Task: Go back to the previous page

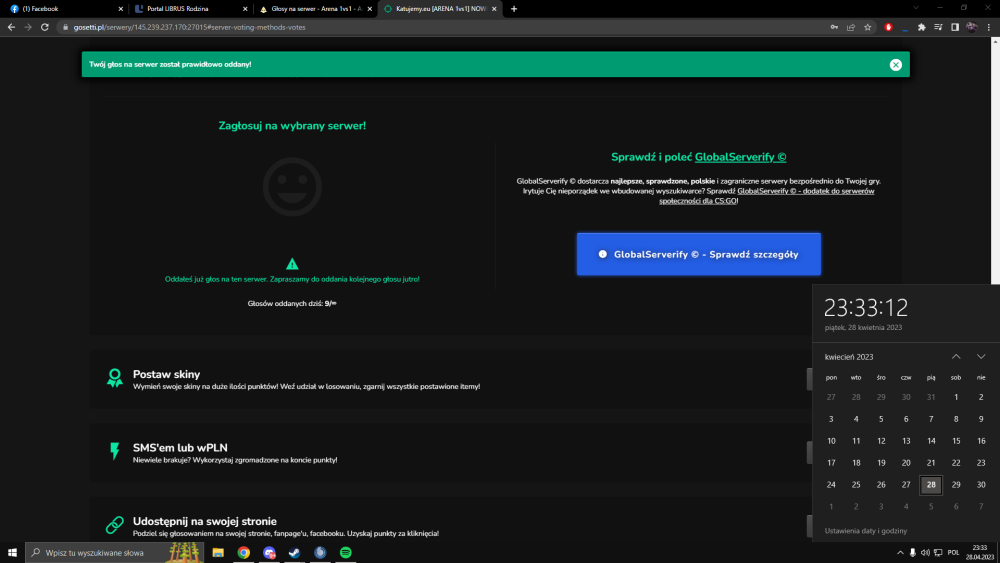Action: (x=11, y=27)
